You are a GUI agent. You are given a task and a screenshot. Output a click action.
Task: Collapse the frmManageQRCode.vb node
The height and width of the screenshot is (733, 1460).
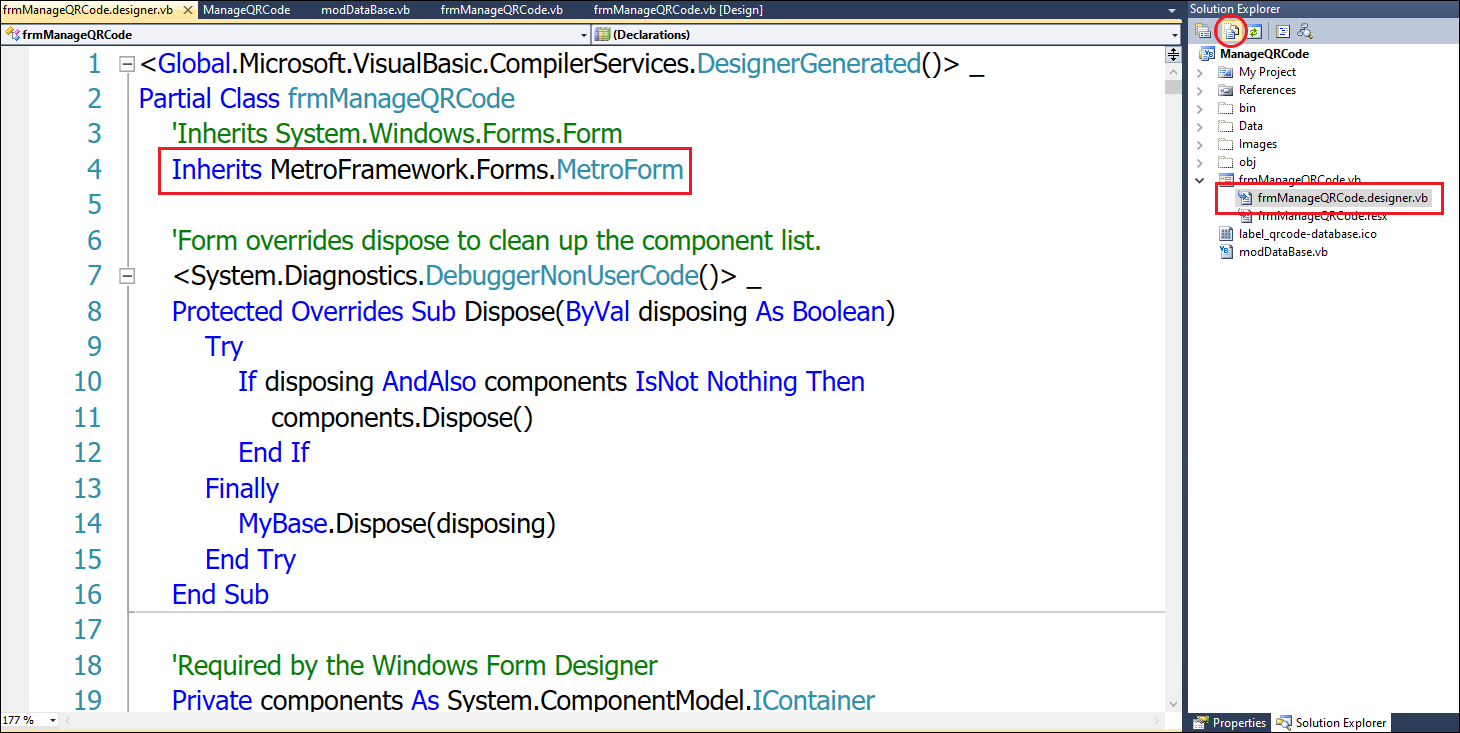(1200, 180)
